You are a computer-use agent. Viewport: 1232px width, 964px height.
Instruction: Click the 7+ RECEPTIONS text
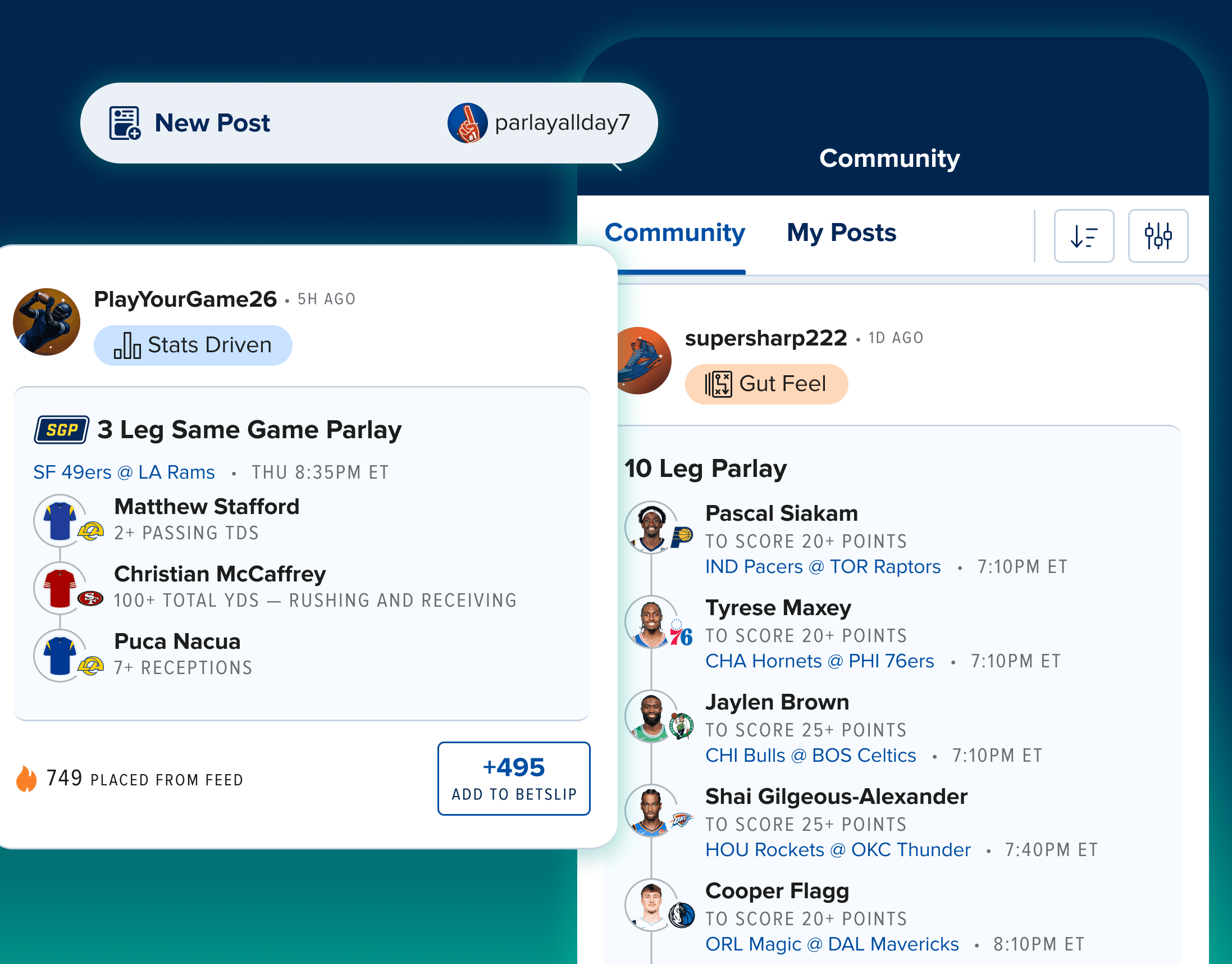tap(182, 668)
